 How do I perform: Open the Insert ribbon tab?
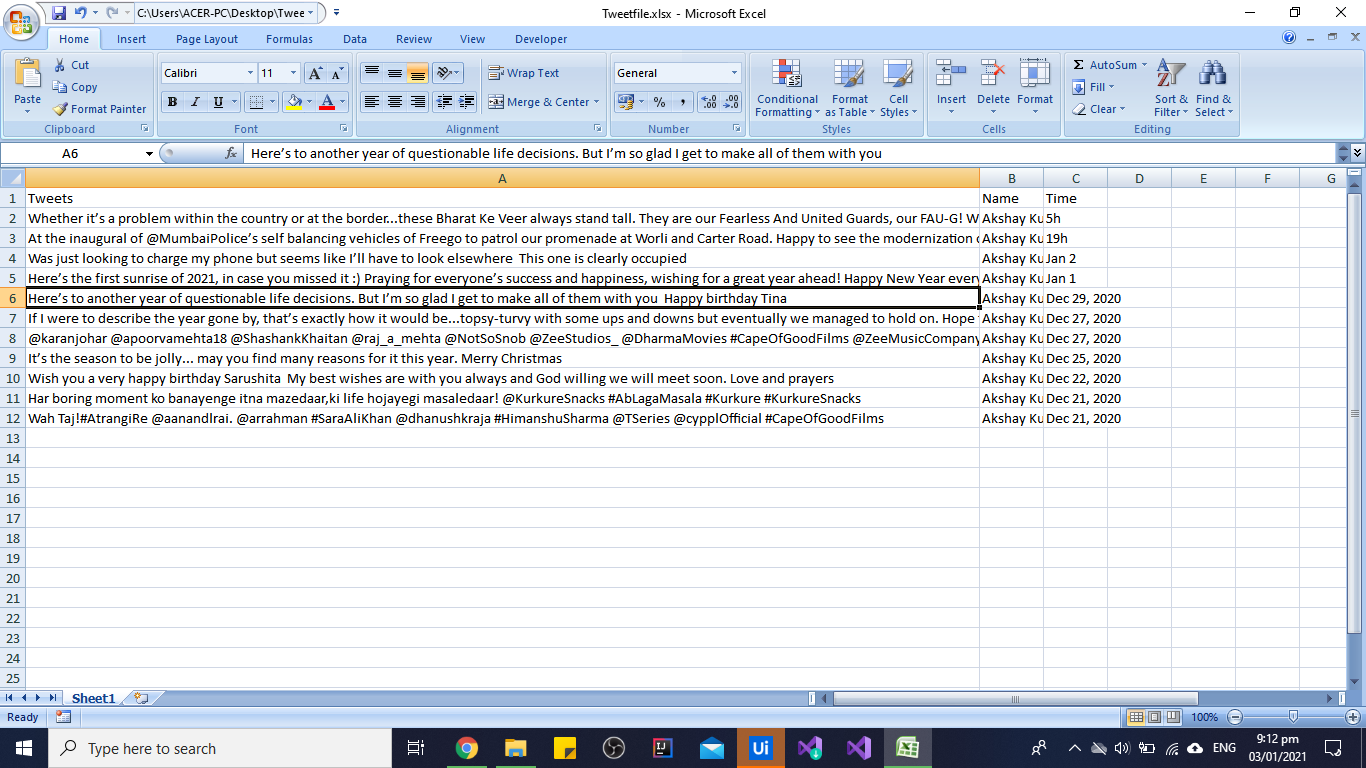pyautogui.click(x=131, y=39)
